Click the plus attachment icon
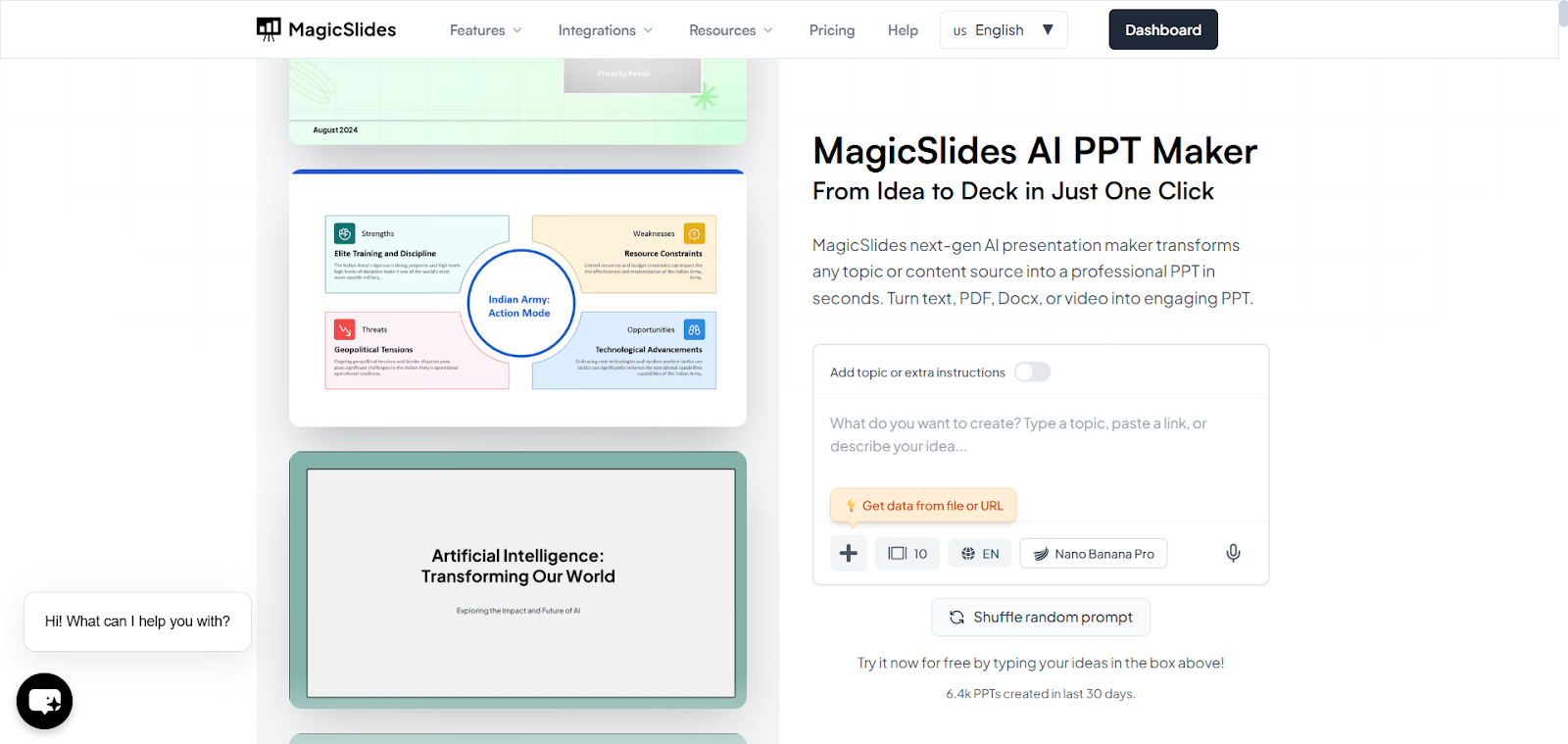The width and height of the screenshot is (1568, 744). tap(849, 554)
